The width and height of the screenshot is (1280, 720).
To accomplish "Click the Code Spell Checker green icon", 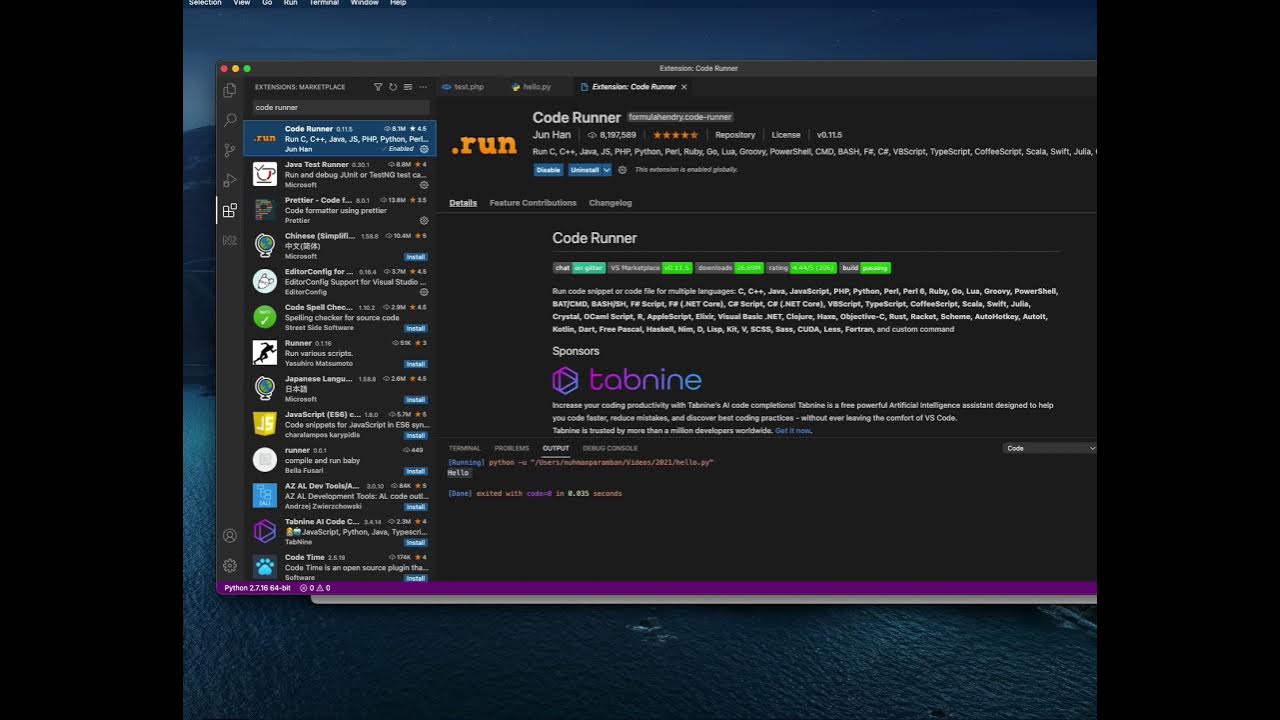I will coord(265,317).
